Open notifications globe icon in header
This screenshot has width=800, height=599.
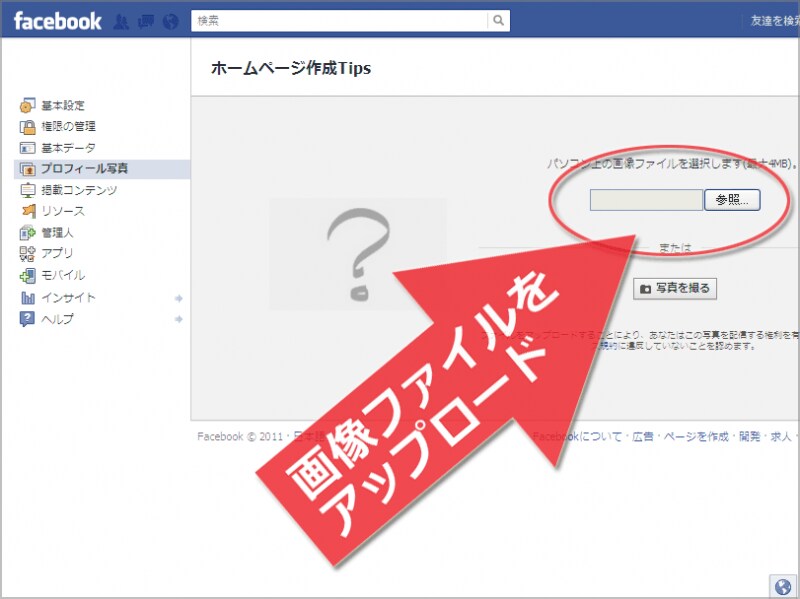coord(171,21)
